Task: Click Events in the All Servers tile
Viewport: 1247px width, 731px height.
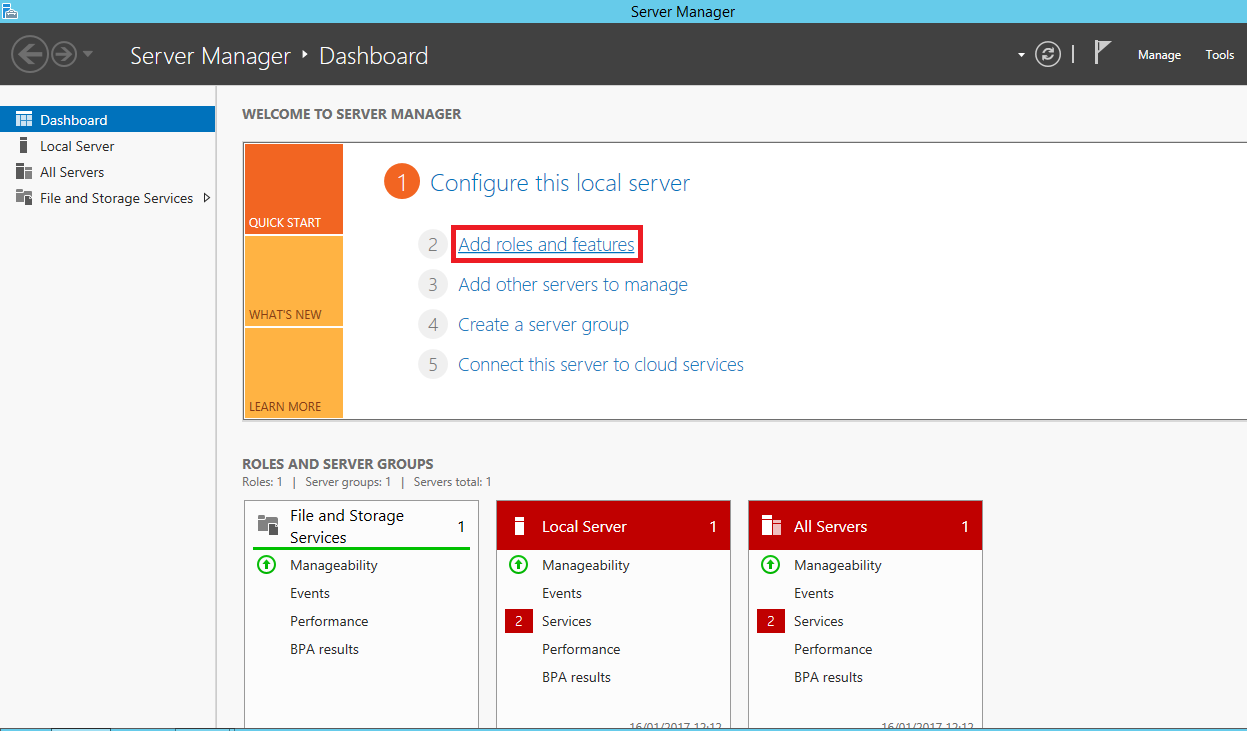Action: point(814,593)
